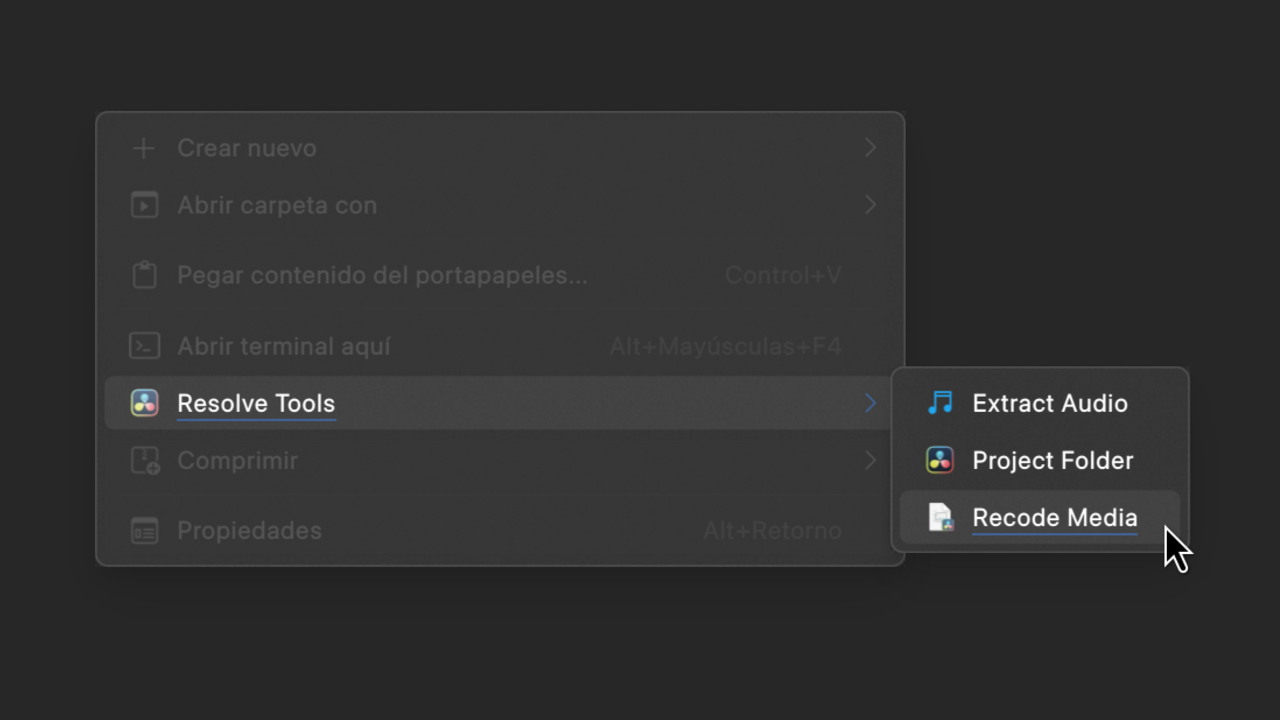Expand the Abrir carpeta con chevron
Image resolution: width=1280 pixels, height=720 pixels.
pos(870,205)
